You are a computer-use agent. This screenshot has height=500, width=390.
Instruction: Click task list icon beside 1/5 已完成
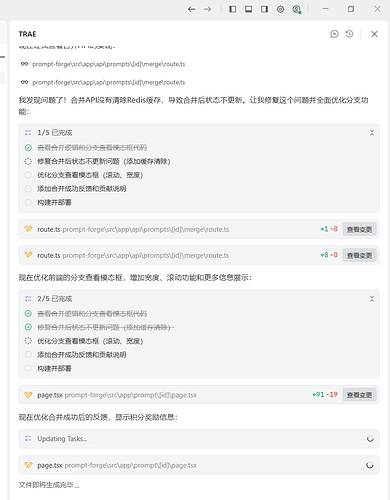tap(28, 133)
